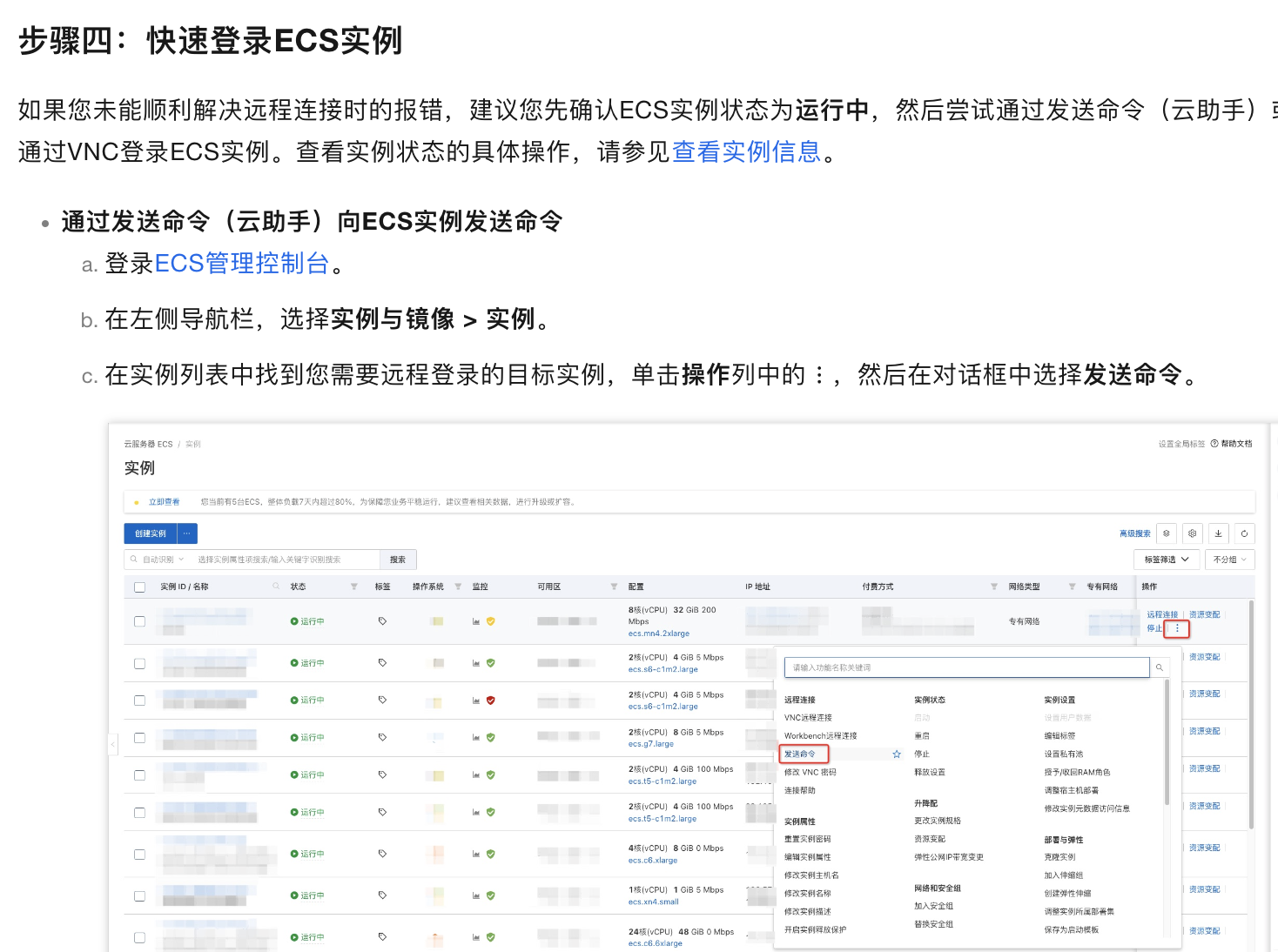This screenshot has height=952, width=1278.
Task: Open the 操作系统 column filter
Action: tap(458, 587)
